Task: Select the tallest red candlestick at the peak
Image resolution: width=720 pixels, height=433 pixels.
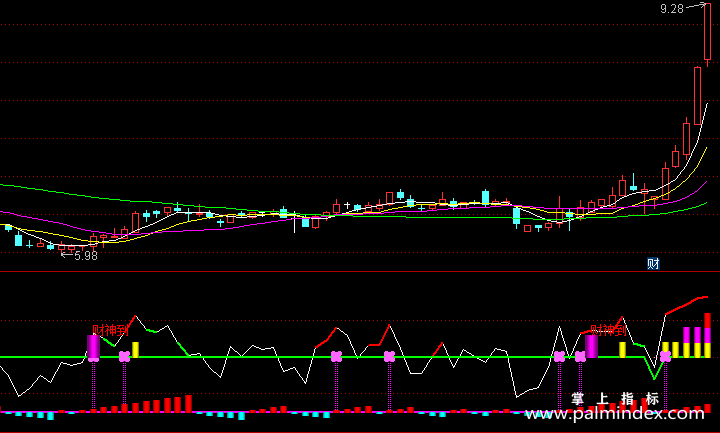Action: pyautogui.click(x=708, y=31)
